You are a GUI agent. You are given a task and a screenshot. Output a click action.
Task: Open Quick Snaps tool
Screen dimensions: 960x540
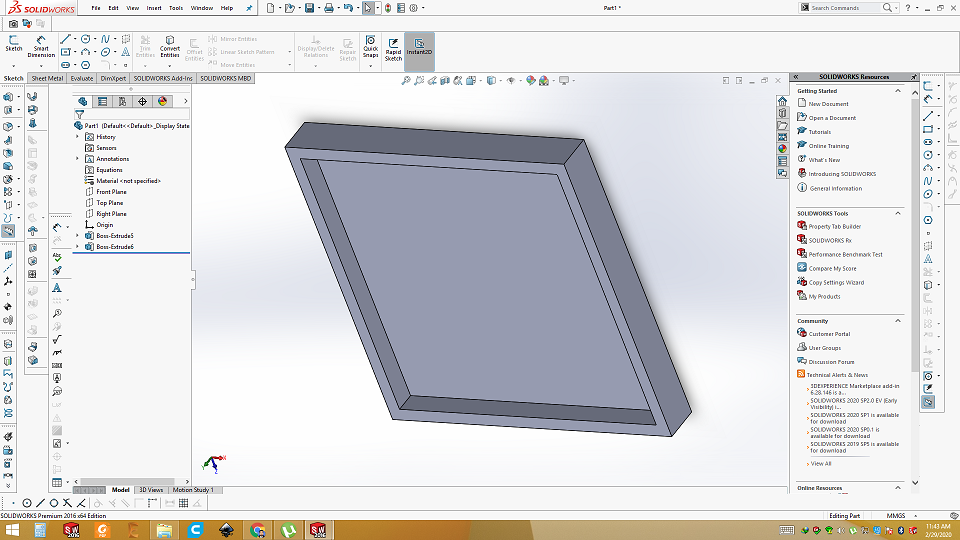(x=370, y=47)
